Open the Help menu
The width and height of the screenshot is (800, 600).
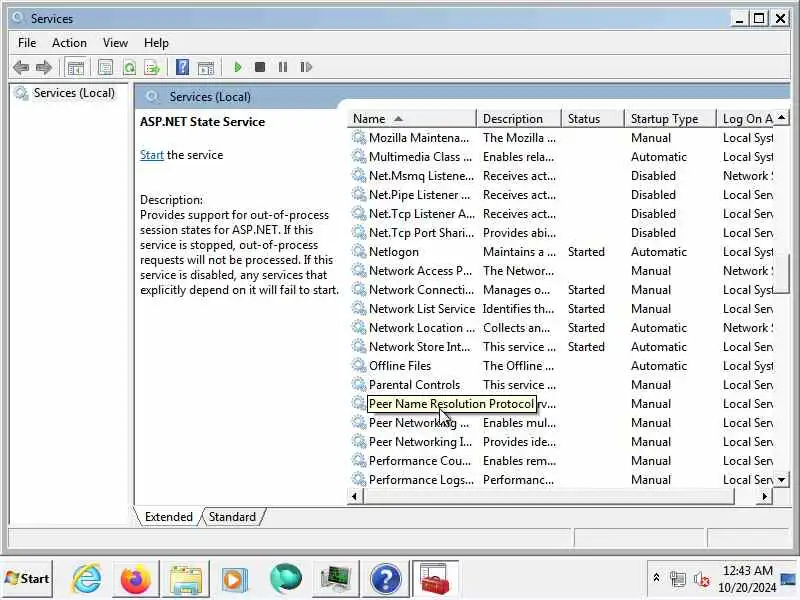[x=156, y=43]
